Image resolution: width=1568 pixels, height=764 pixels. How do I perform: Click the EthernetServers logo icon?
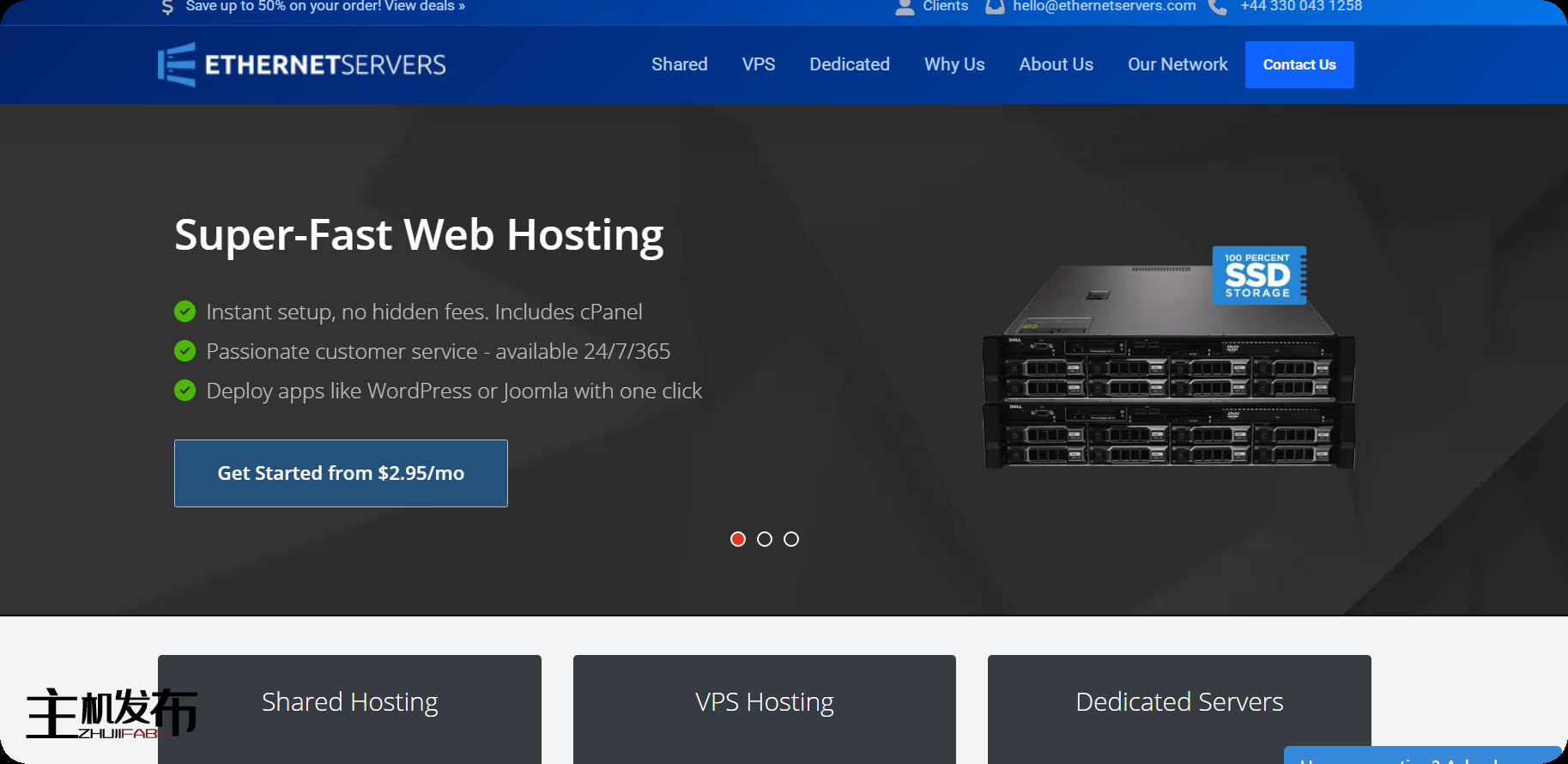click(x=177, y=64)
